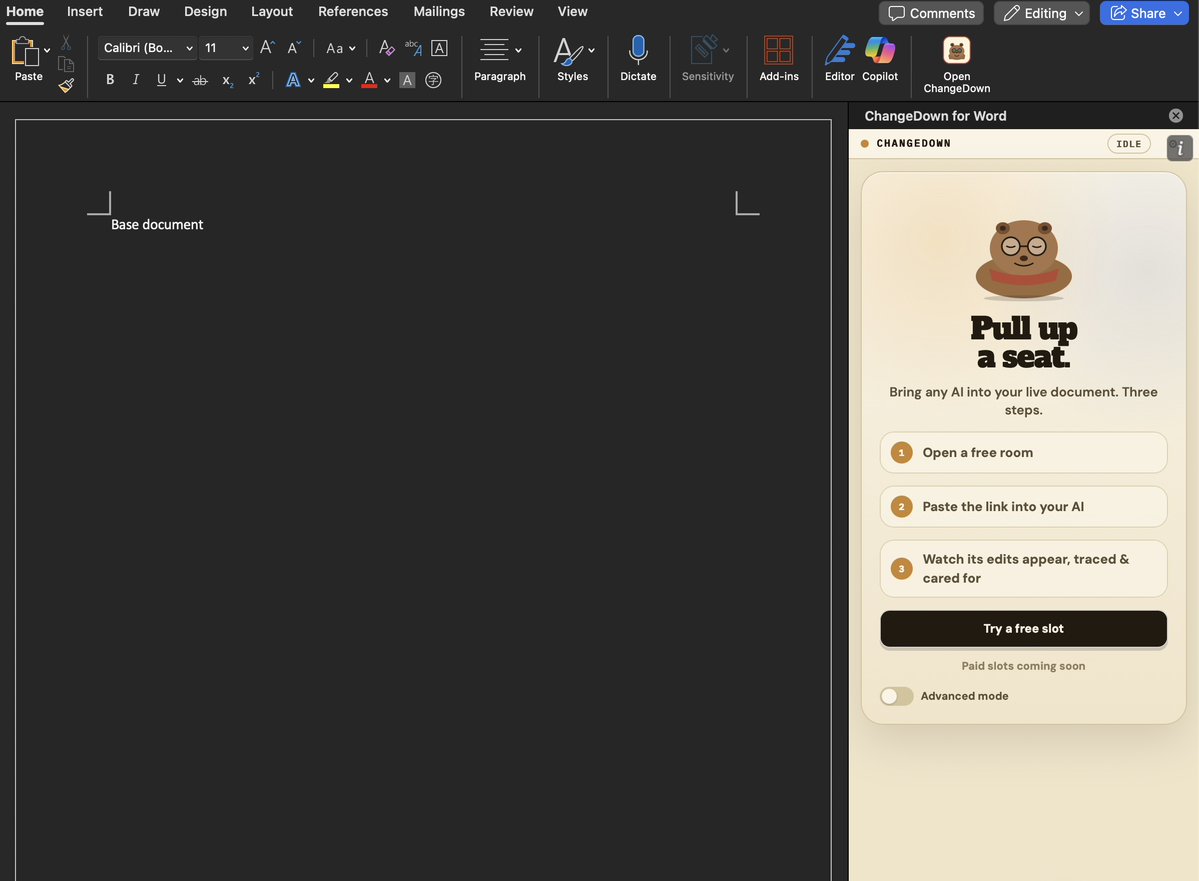Toggle Italic formatting
Viewport: 1199px width, 881px height.
[135, 80]
